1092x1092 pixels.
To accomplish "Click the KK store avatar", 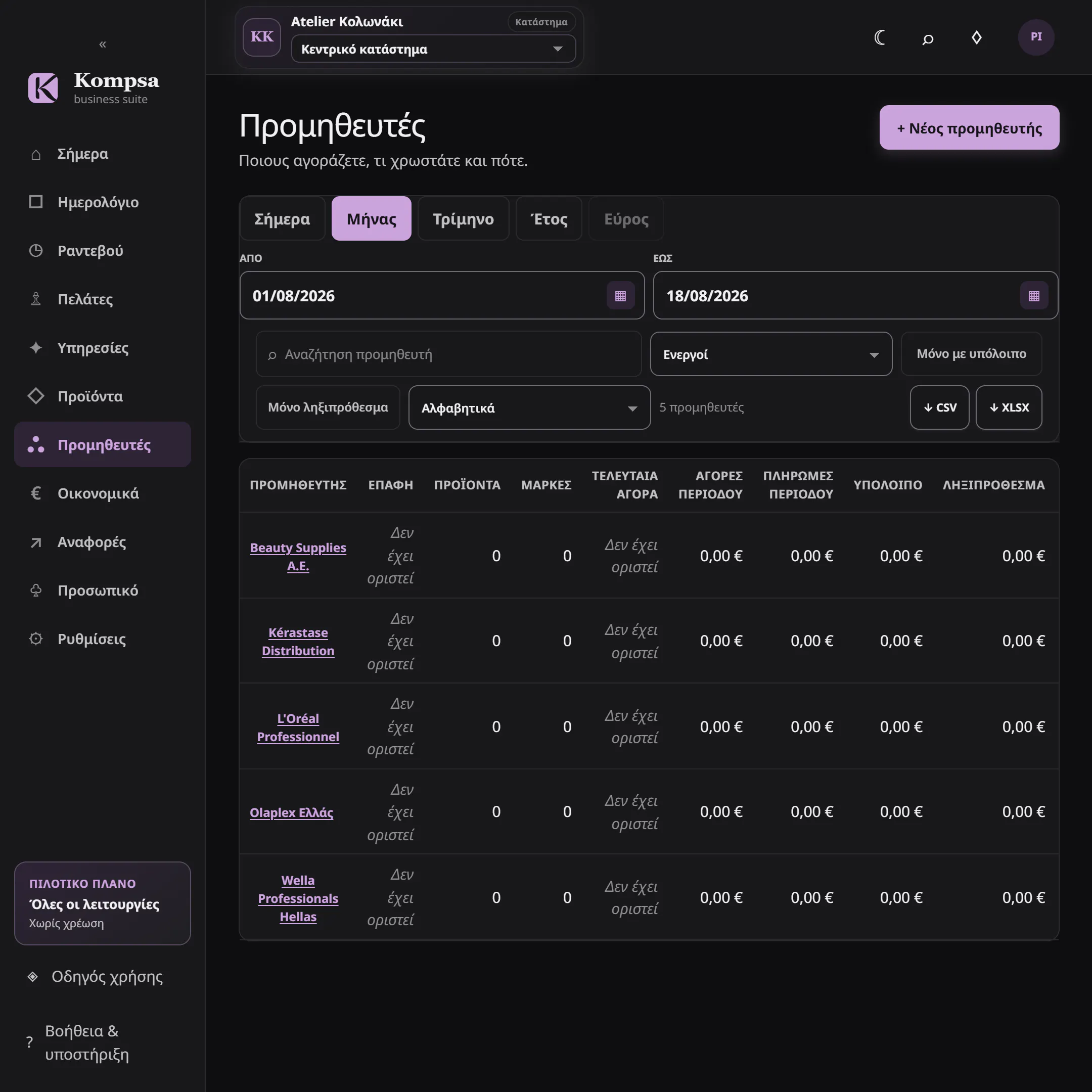I will 262,37.
